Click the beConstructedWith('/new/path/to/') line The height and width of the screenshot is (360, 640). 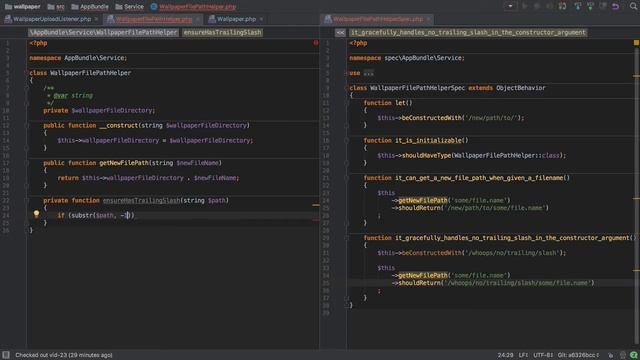point(451,118)
